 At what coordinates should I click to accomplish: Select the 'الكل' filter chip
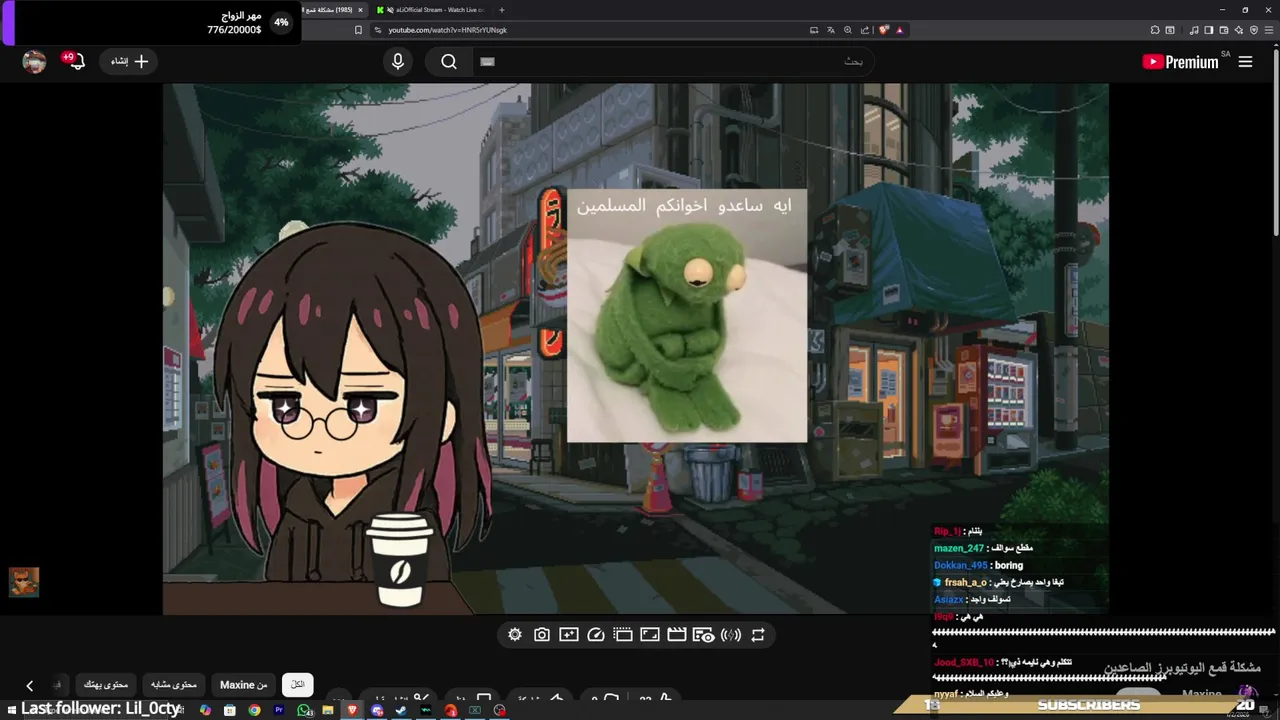pos(298,685)
